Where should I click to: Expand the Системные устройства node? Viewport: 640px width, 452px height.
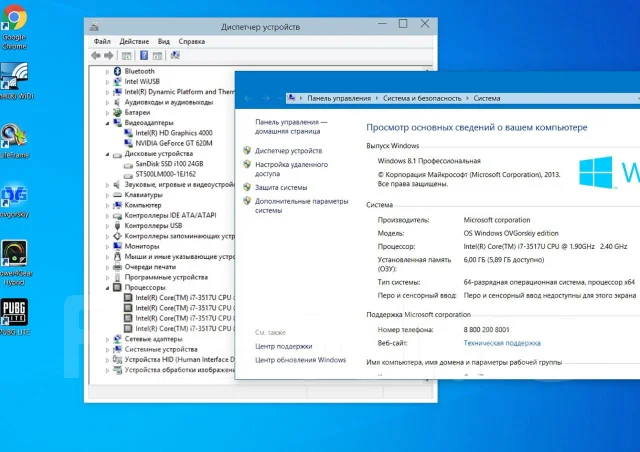107,350
